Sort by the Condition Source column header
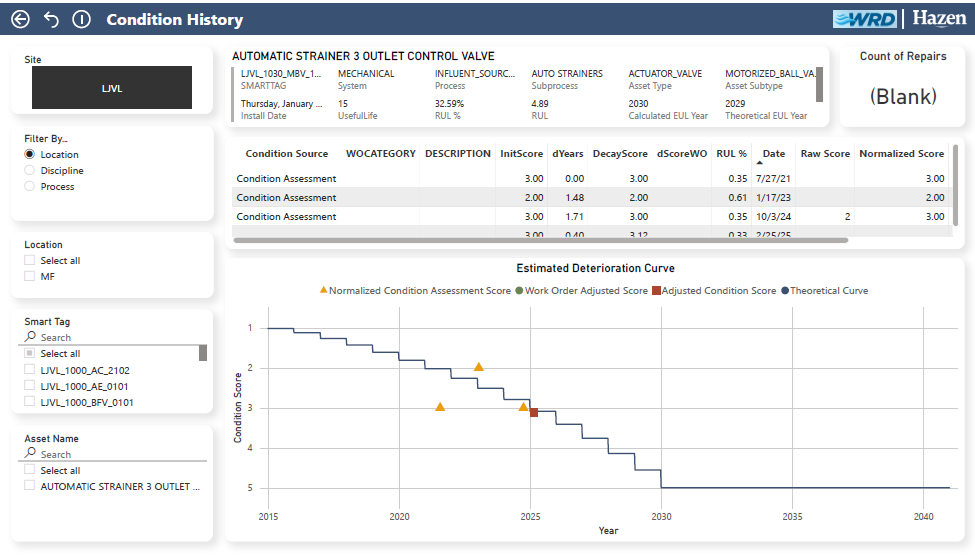The height and width of the screenshot is (555, 975). pos(286,154)
